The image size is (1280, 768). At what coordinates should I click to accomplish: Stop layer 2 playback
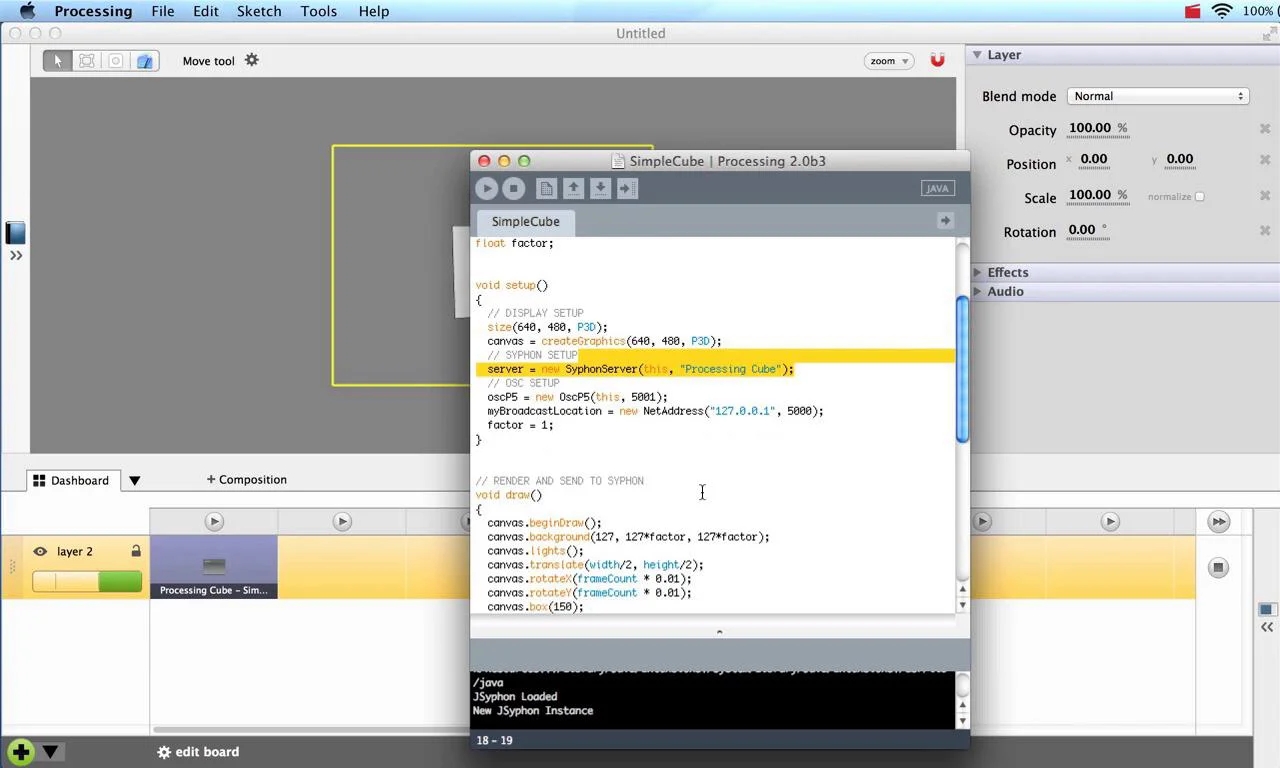(x=1218, y=567)
